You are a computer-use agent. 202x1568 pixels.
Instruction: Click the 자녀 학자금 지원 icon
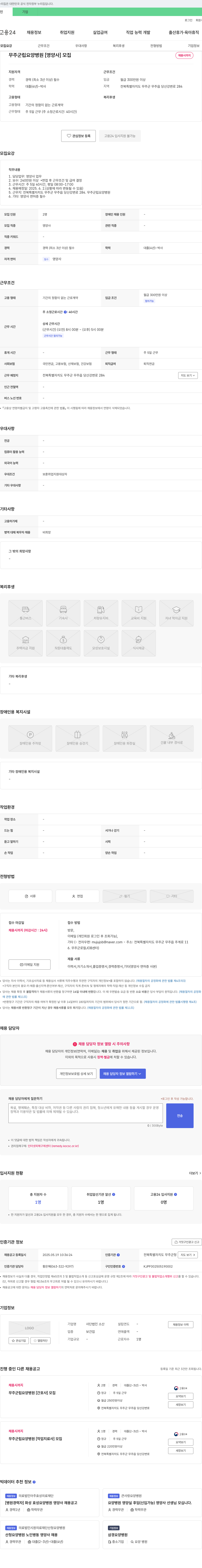pos(177,613)
